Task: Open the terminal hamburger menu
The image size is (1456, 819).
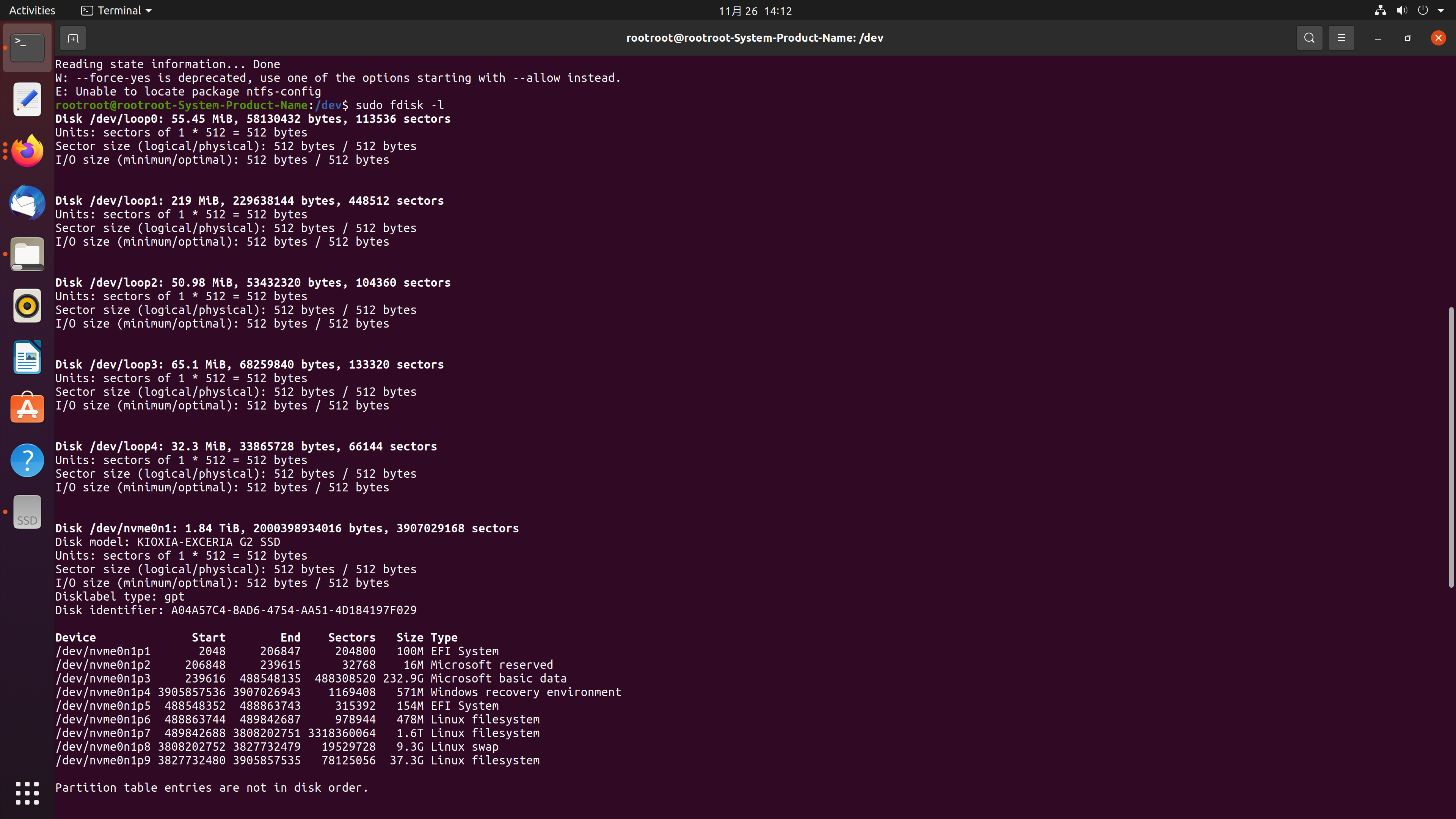Action: [x=1341, y=38]
